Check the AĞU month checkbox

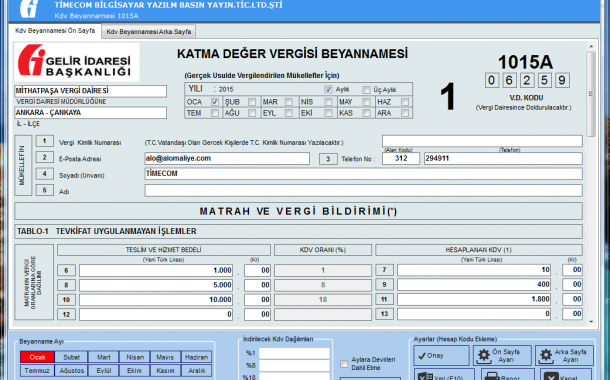tap(252, 113)
